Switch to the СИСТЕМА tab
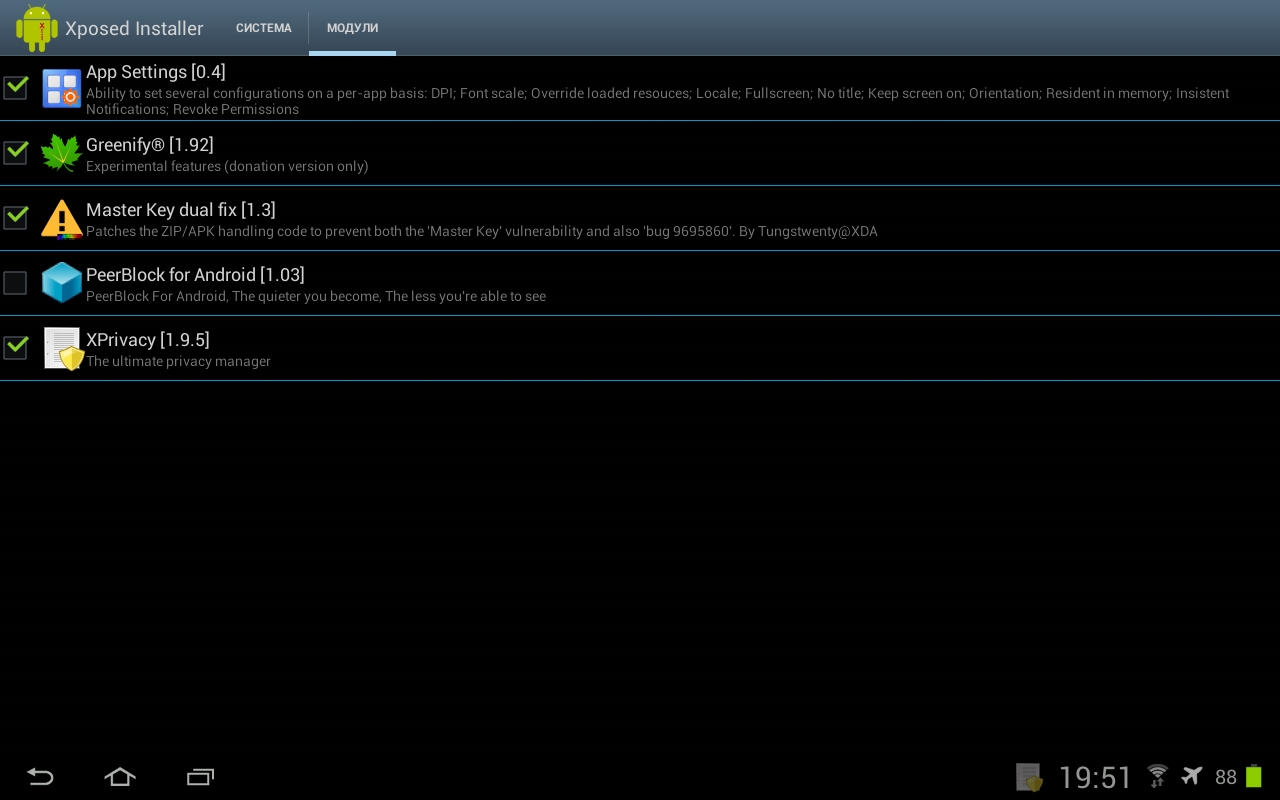Viewport: 1280px width, 800px height. [264, 28]
